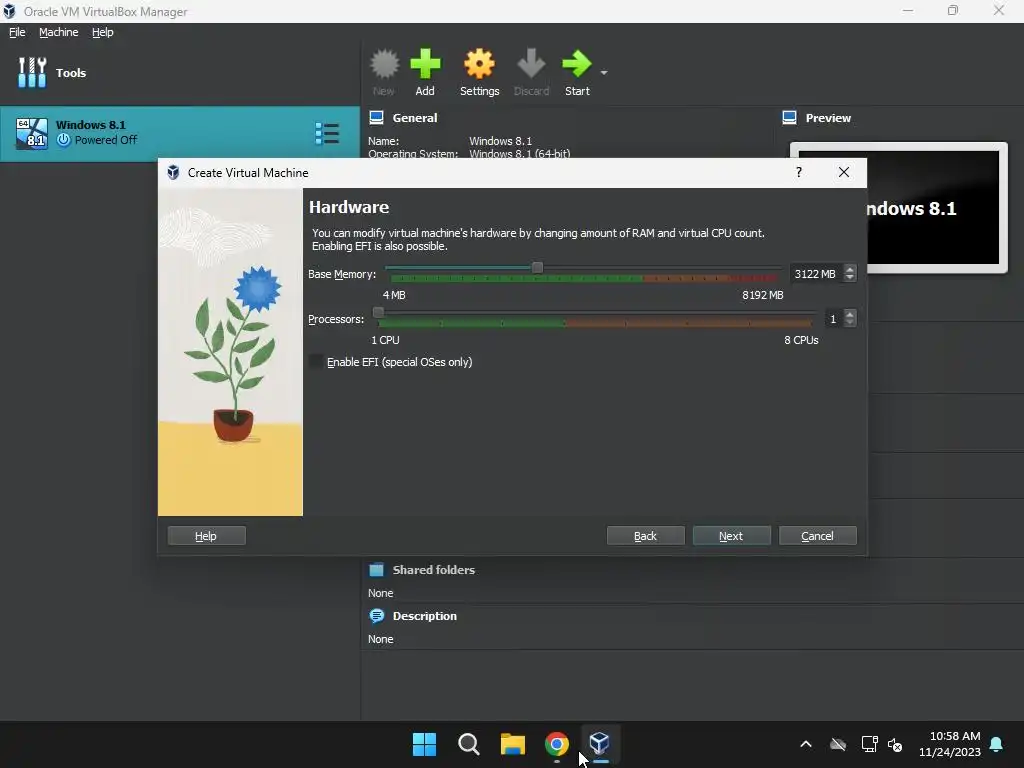The width and height of the screenshot is (1024, 768).
Task: Open taskbar Search
Action: [x=469, y=744]
